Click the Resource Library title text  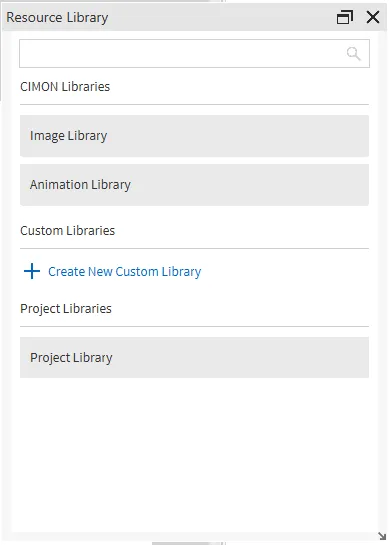tap(57, 17)
